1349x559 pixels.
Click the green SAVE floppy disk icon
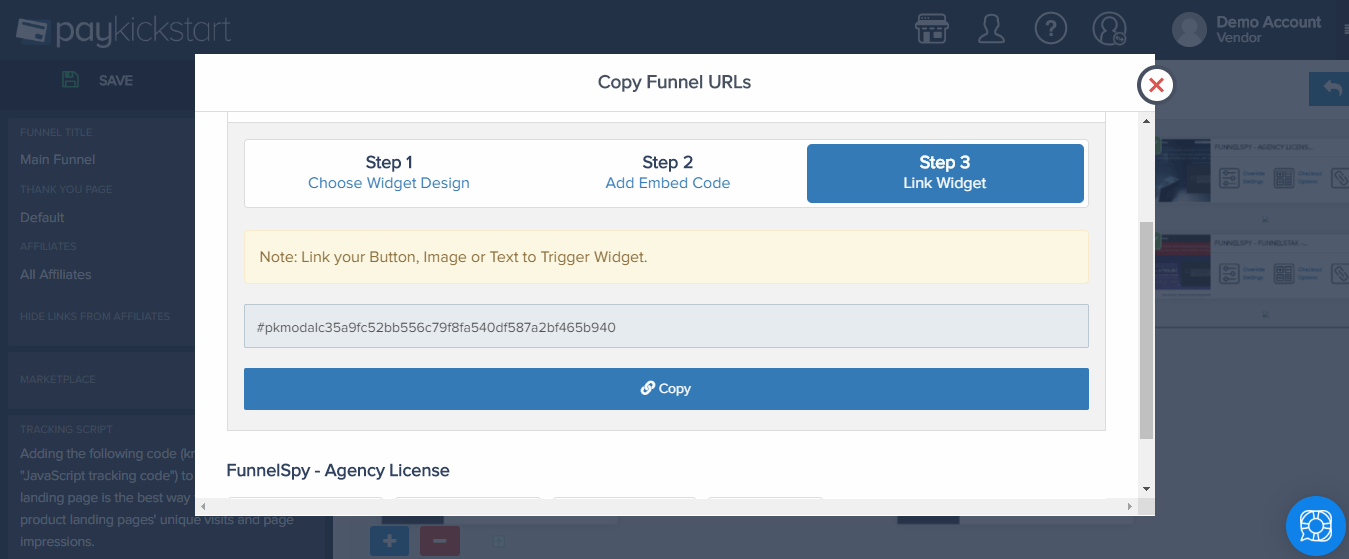click(x=70, y=80)
